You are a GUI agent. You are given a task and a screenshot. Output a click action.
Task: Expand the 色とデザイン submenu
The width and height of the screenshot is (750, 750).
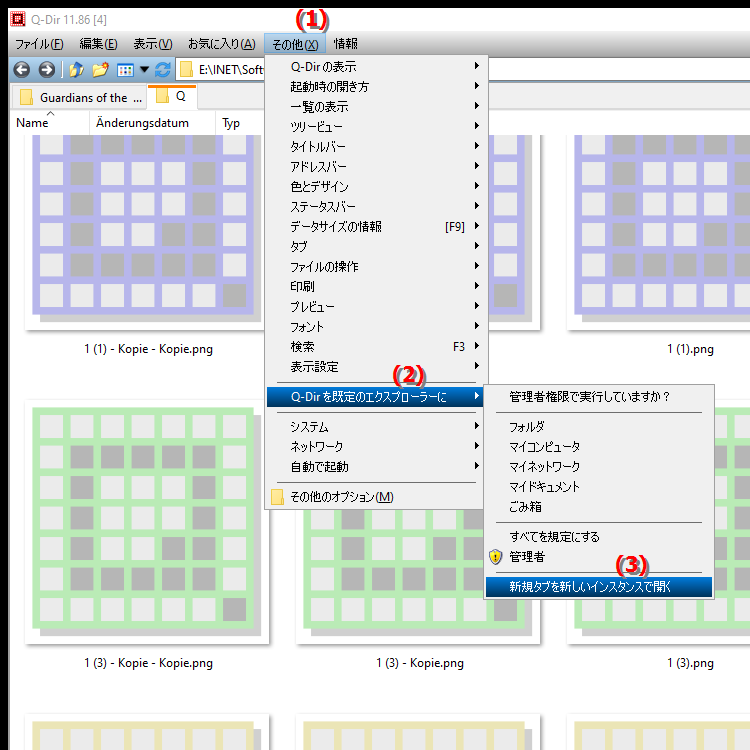pos(375,187)
